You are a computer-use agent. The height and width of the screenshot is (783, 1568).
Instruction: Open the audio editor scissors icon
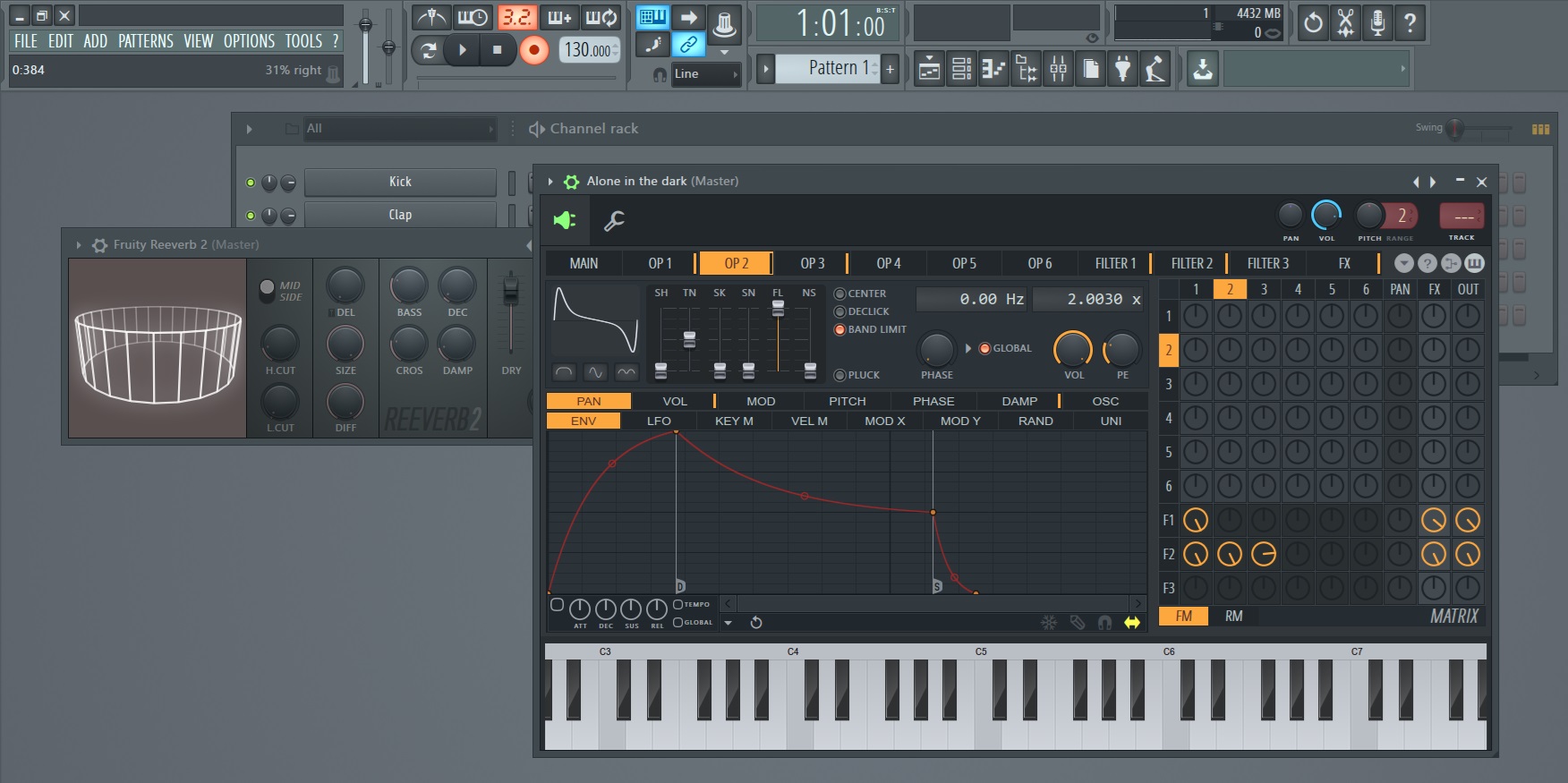click(1345, 23)
